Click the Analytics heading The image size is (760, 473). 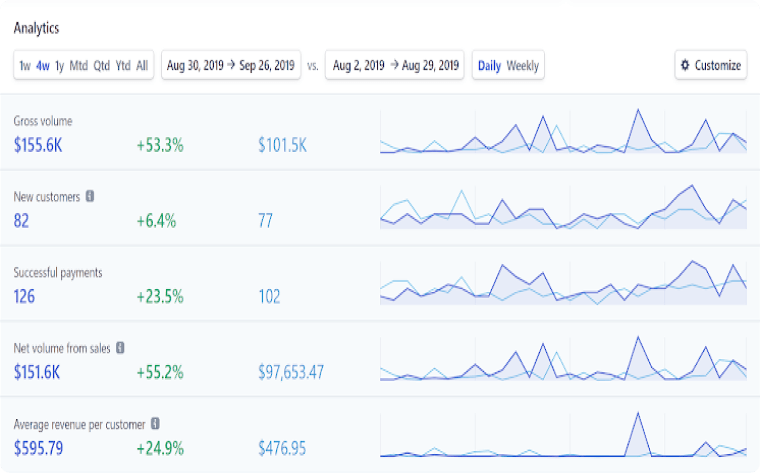click(x=36, y=28)
